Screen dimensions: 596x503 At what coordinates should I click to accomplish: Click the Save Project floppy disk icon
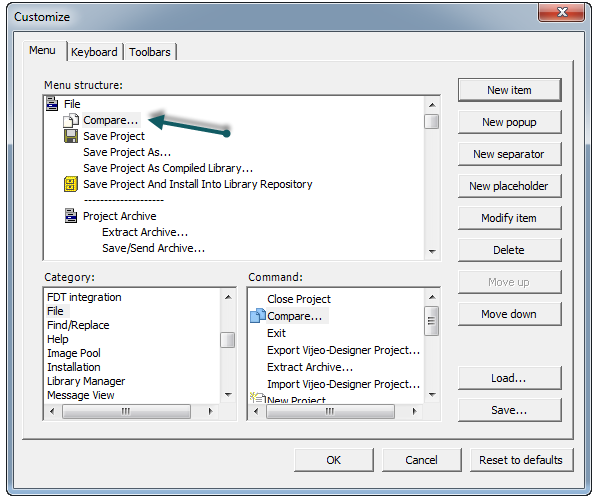[x=71, y=136]
